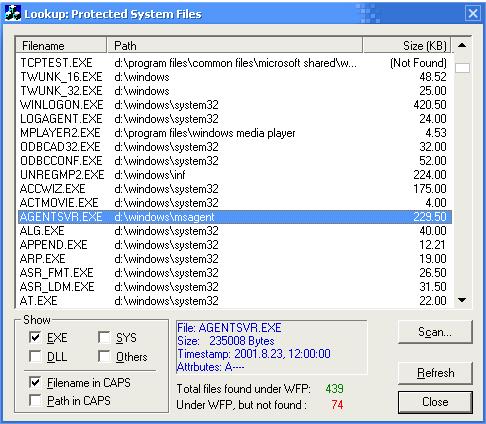Click the d:\windows\msagent path cell
This screenshot has width=486, height=424.
pos(164,217)
